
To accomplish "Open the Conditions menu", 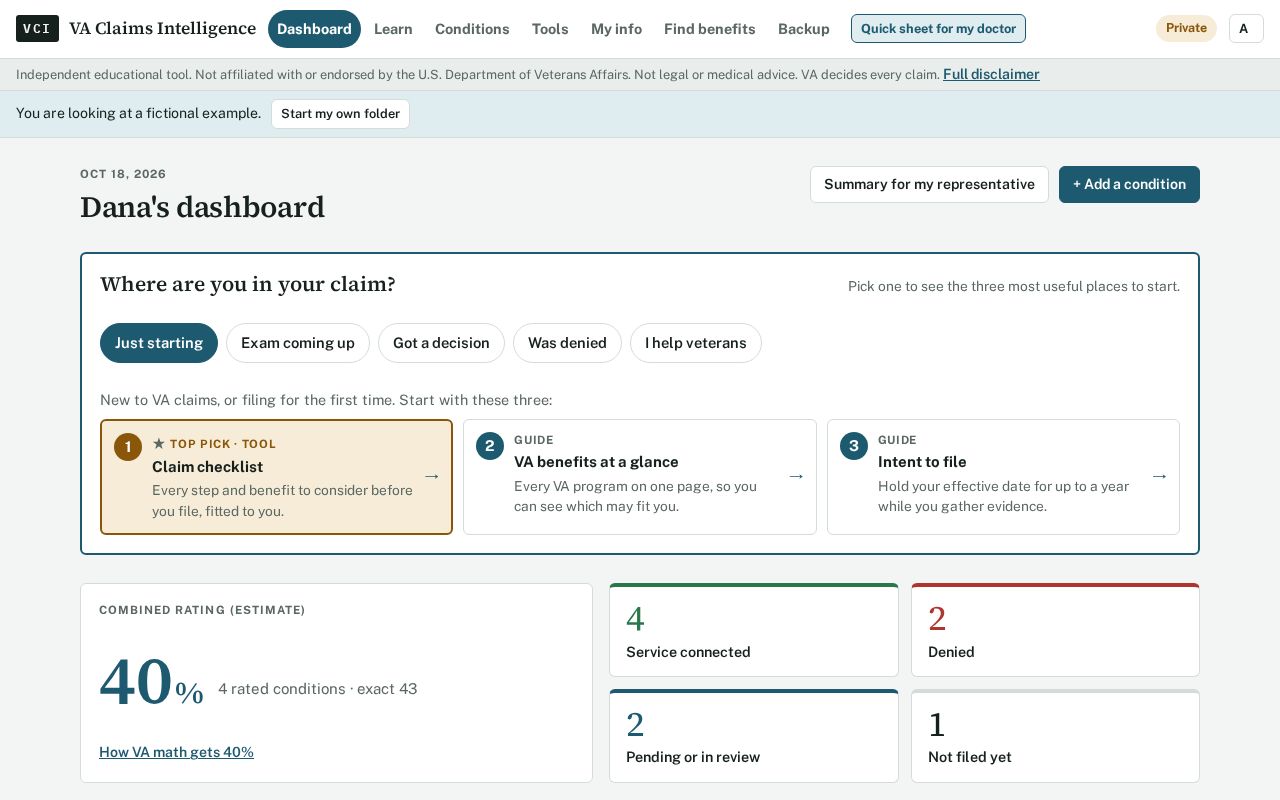I will pos(472,29).
